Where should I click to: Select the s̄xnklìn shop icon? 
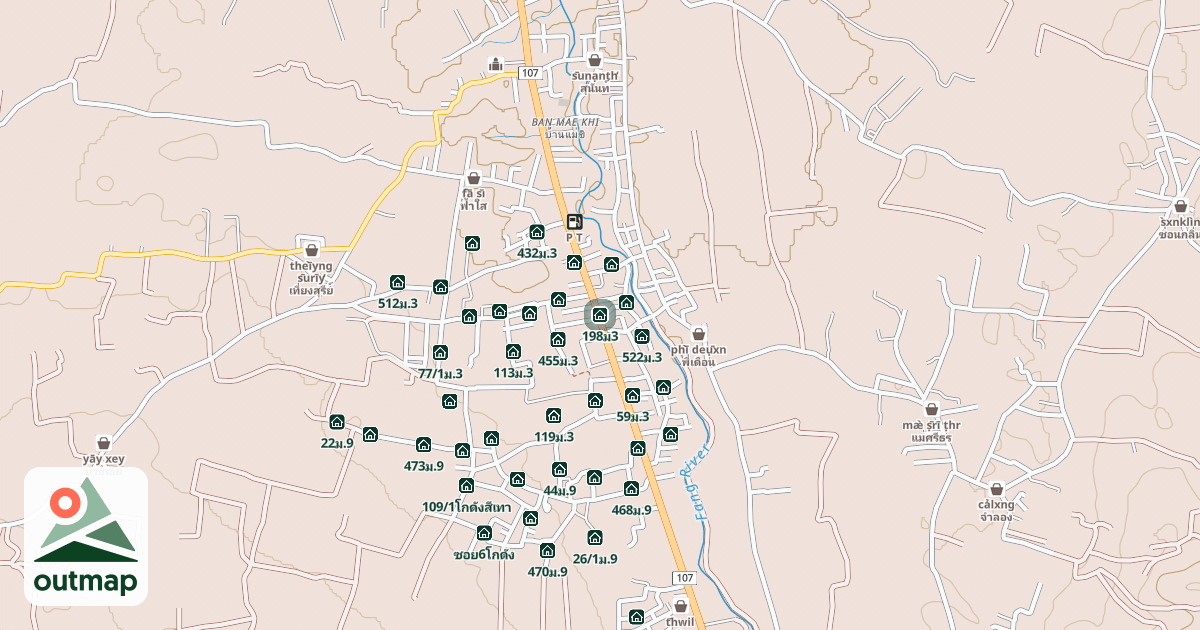coord(1181,206)
